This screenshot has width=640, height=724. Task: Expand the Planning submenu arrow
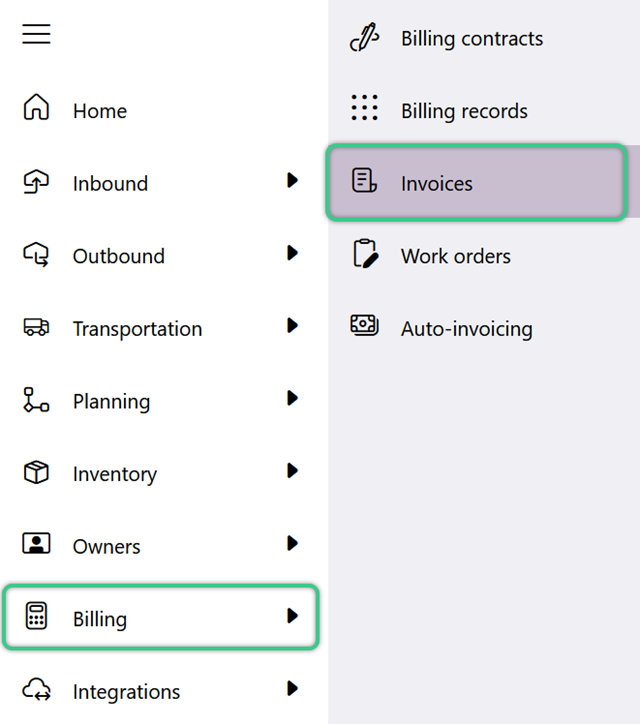coord(292,398)
